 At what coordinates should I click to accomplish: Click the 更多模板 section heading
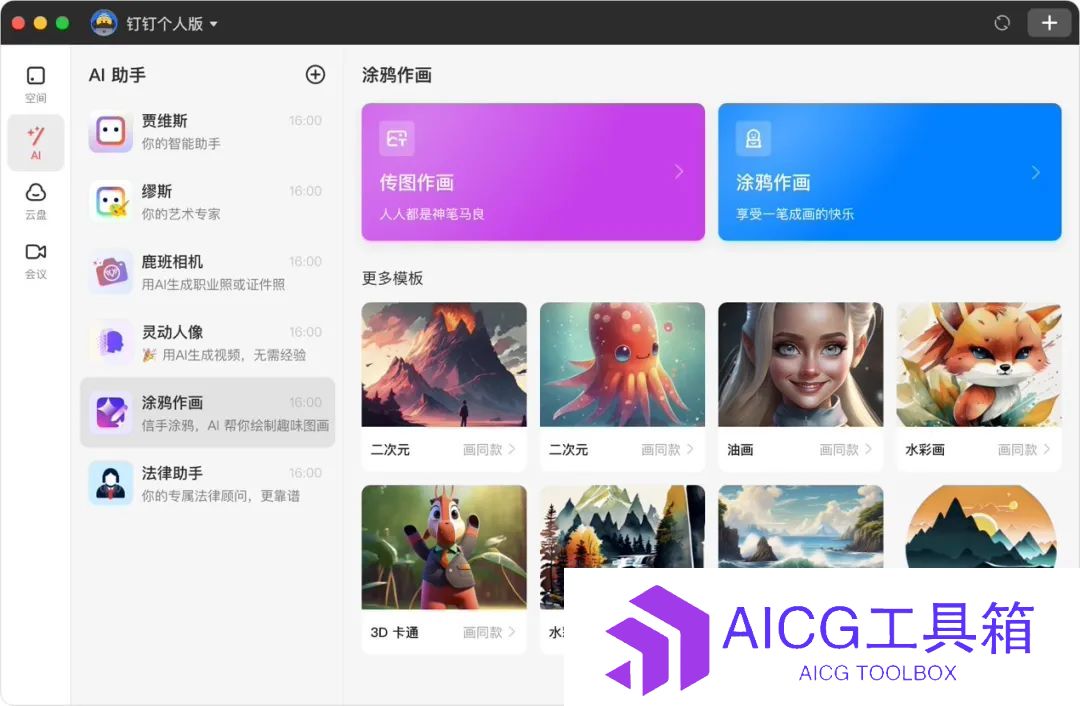(x=393, y=278)
